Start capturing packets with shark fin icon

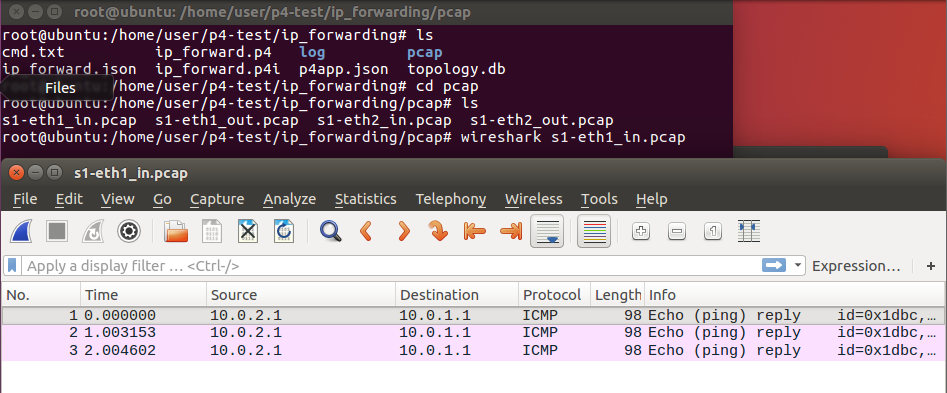click(x=22, y=231)
